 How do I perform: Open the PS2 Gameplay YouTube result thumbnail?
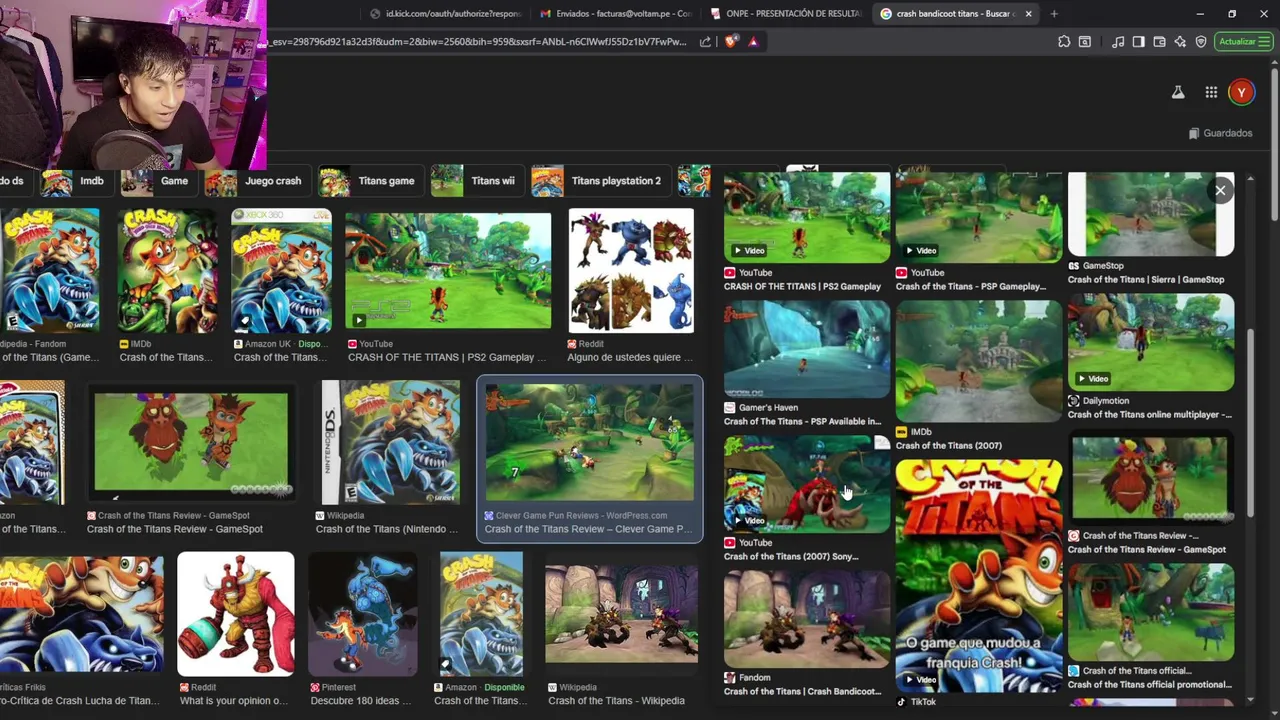point(448,270)
